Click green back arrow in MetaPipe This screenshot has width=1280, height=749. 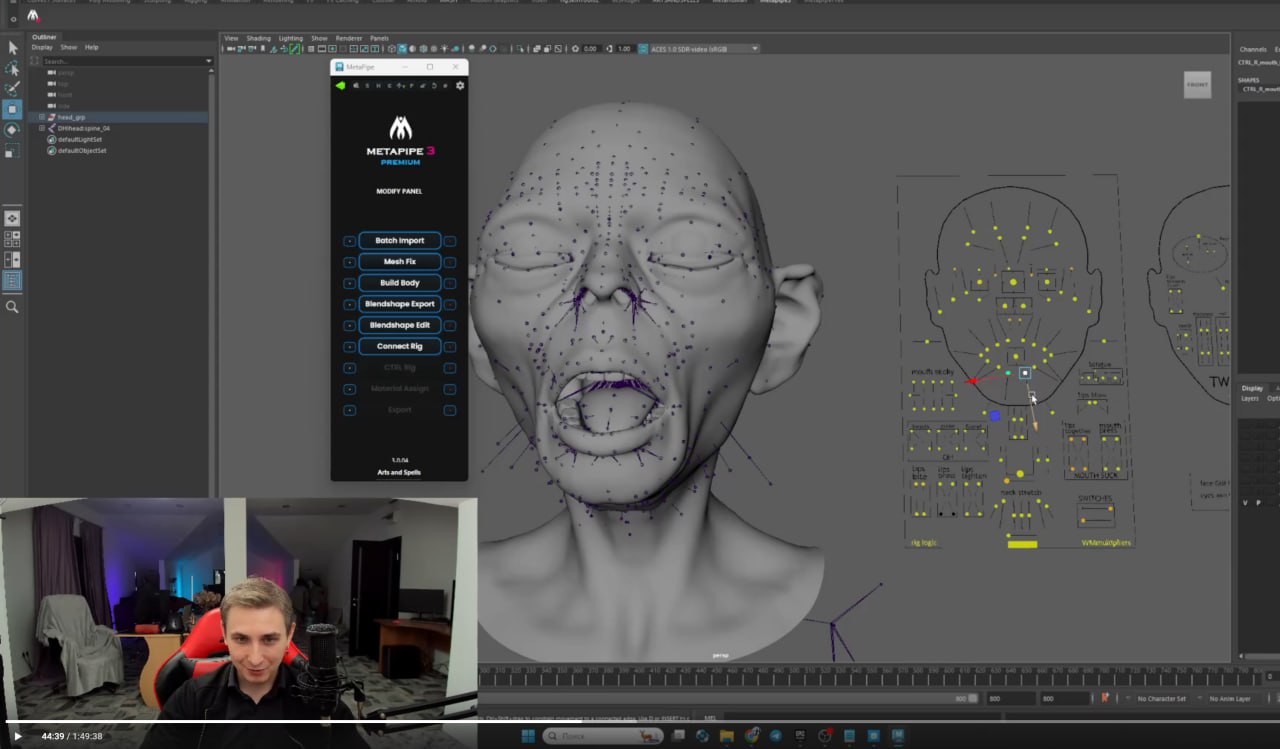click(x=340, y=86)
